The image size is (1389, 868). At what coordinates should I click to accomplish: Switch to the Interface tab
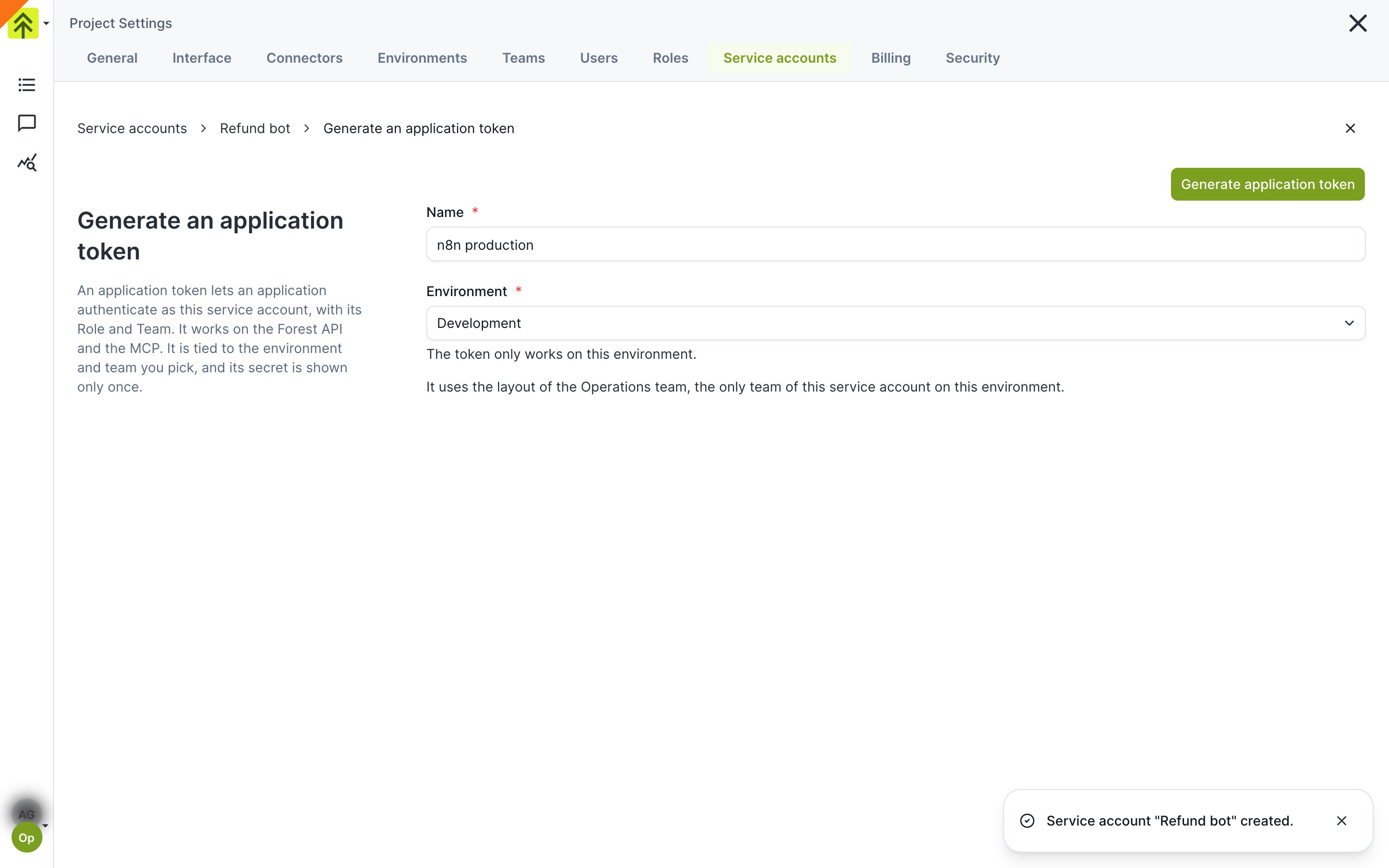pos(202,58)
